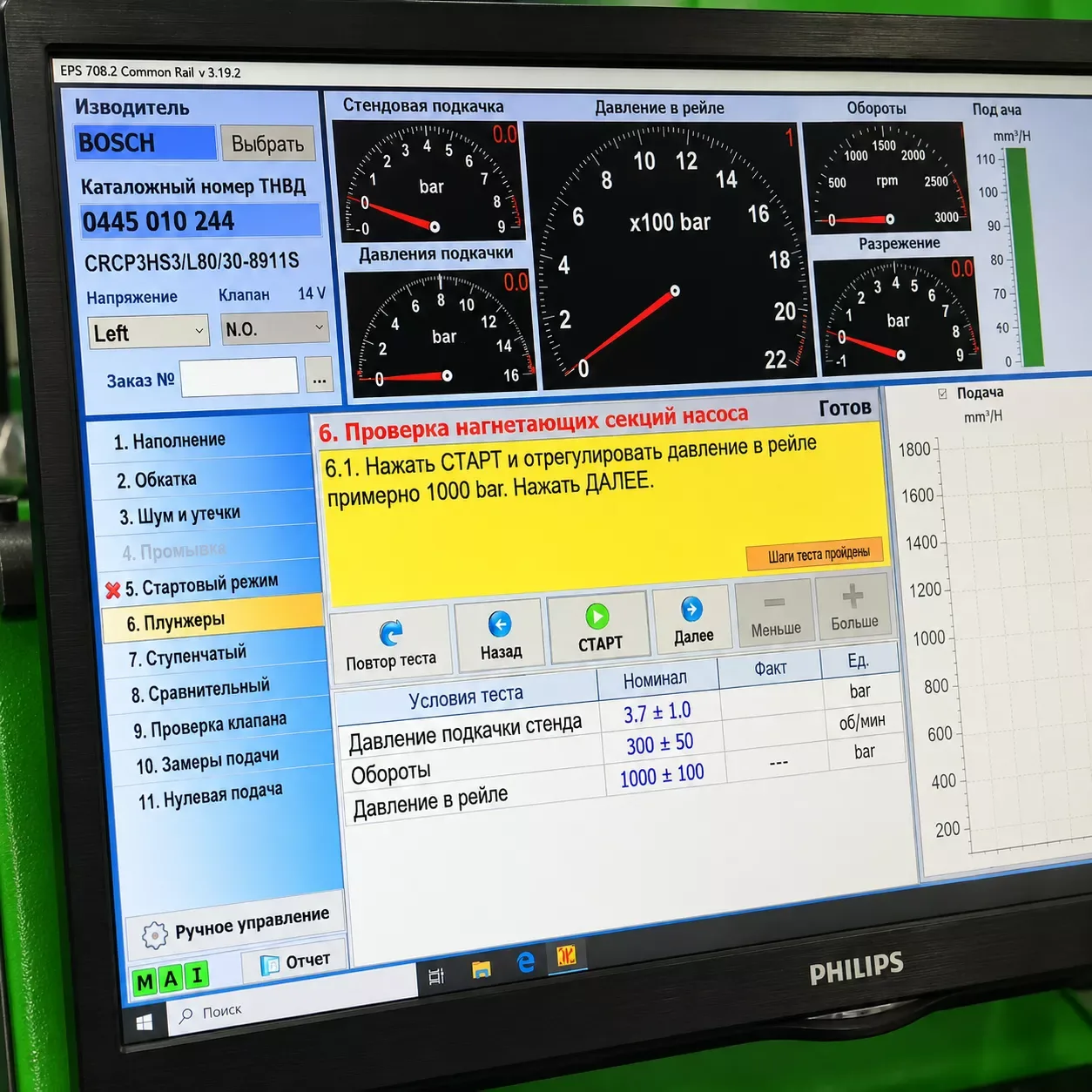Image resolution: width=1092 pixels, height=1092 pixels.
Task: Click nominal value 1000 ± 100
Action: point(662,774)
